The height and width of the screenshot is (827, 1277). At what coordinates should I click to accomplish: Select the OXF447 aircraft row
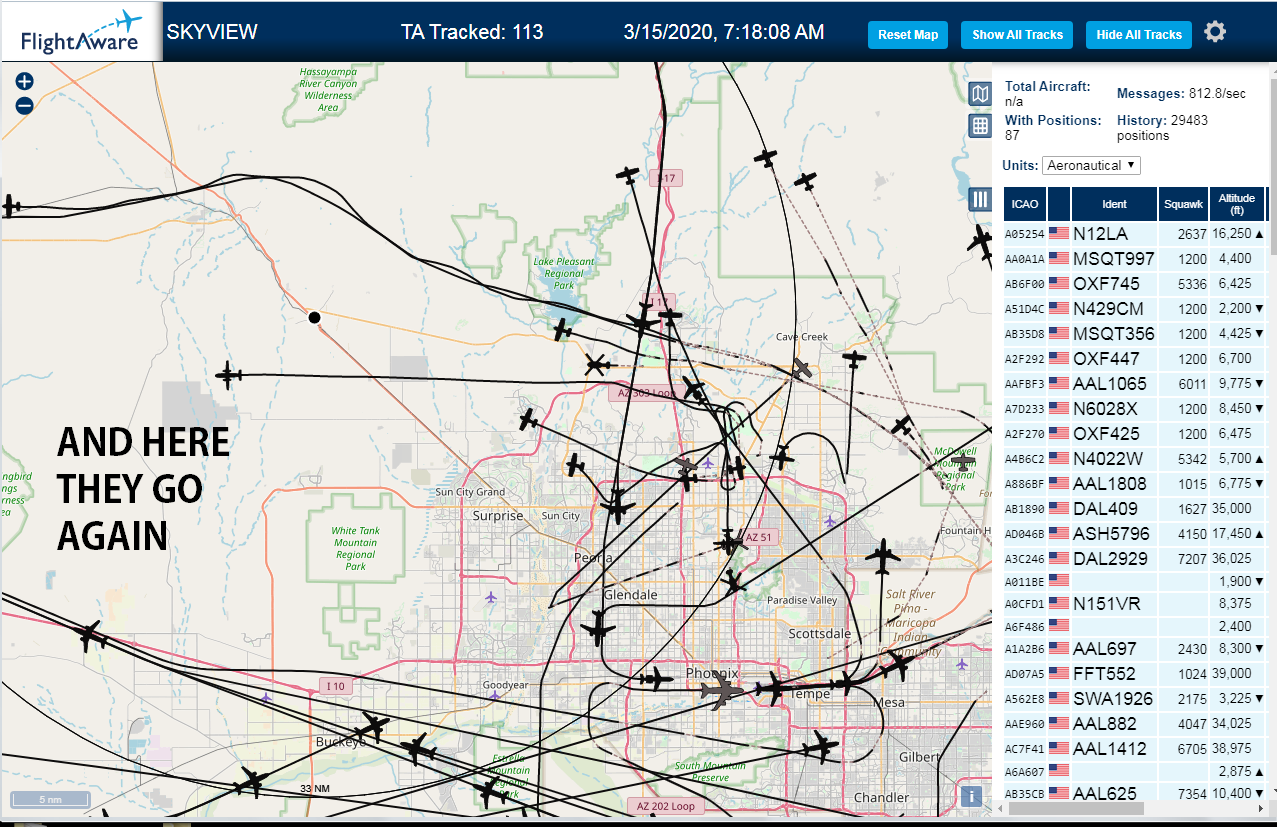1135,359
